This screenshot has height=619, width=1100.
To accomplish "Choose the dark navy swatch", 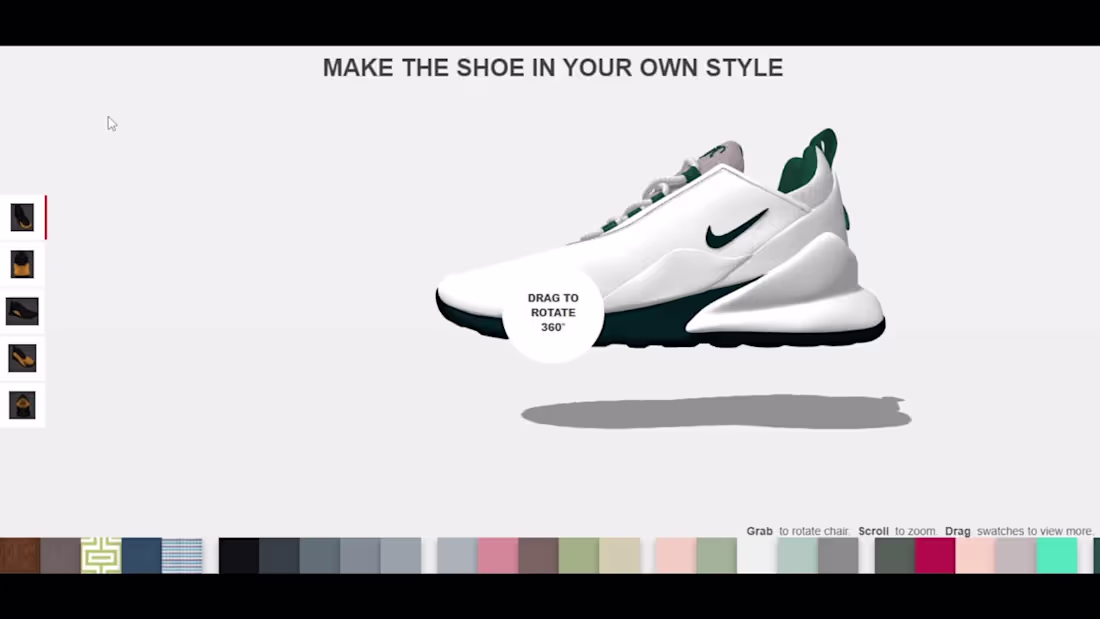I will coord(280,557).
